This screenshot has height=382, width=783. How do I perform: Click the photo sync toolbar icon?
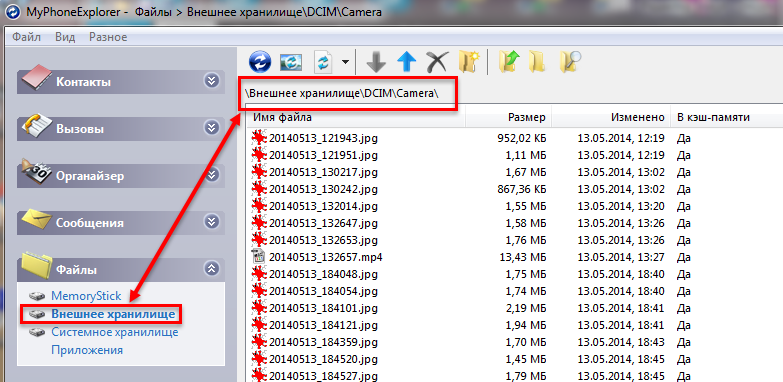[291, 62]
